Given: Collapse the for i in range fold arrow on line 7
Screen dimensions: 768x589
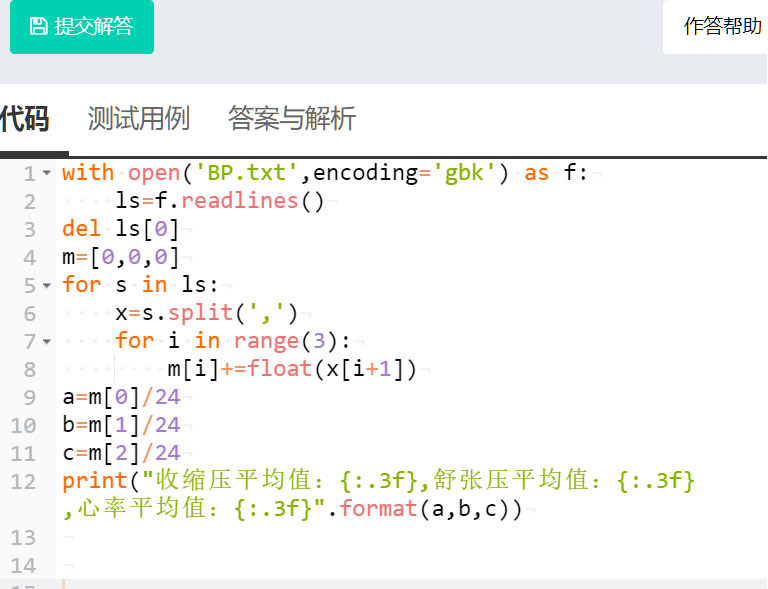Looking at the screenshot, I should click(x=47, y=341).
